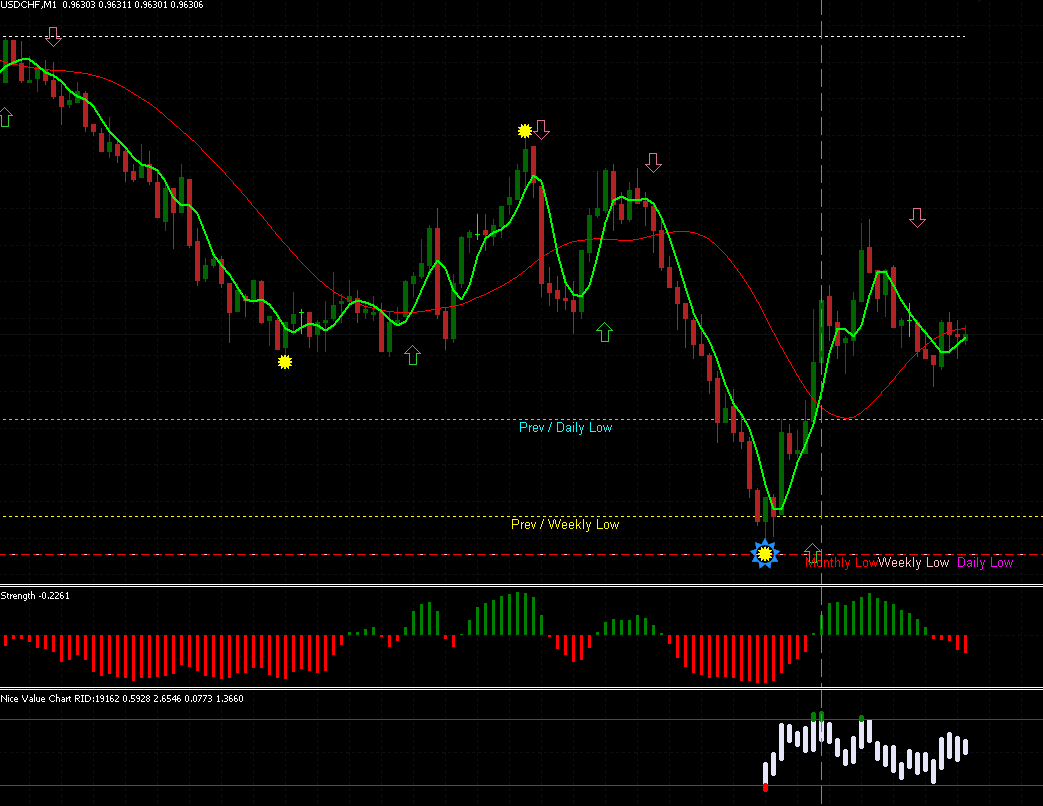Click the pink down arrow on the top dotted line
This screenshot has height=806, width=1043.
pos(54,37)
